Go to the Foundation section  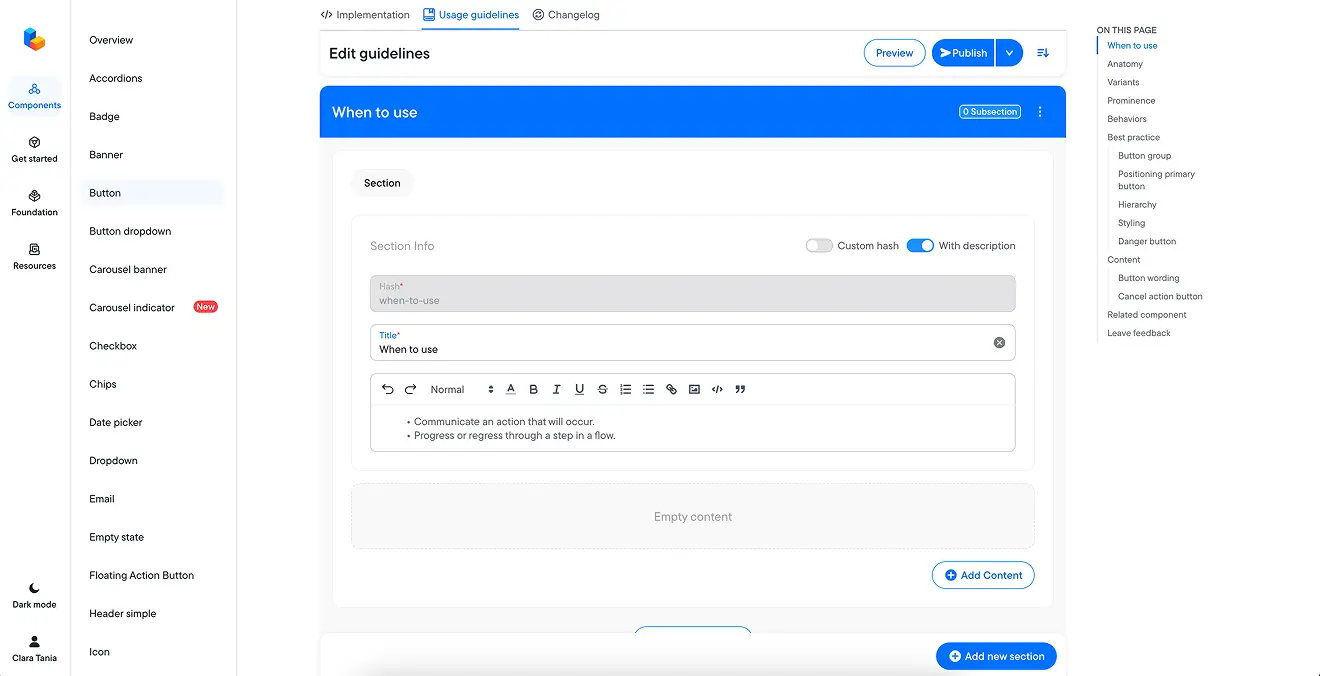[x=35, y=203]
